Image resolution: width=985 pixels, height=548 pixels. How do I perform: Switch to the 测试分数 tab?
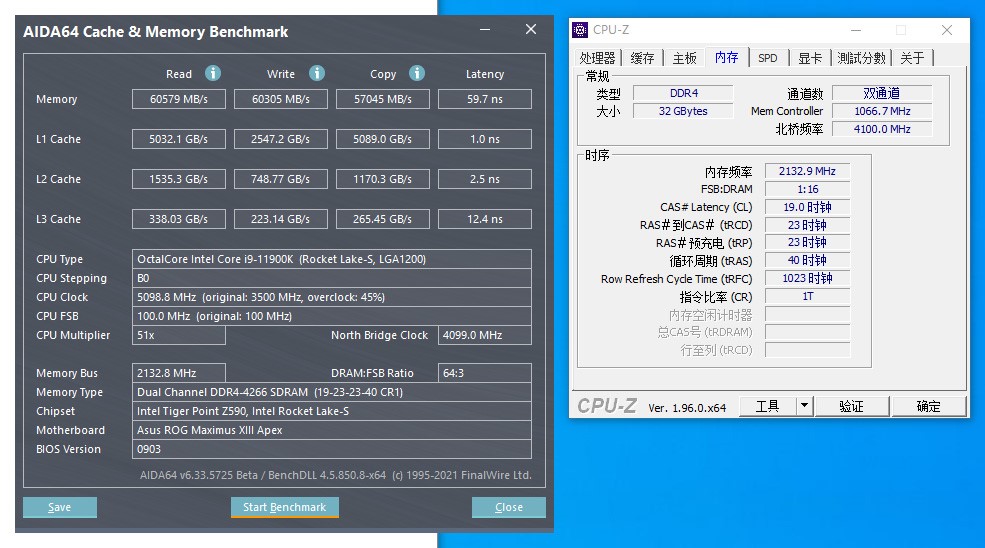[861, 58]
